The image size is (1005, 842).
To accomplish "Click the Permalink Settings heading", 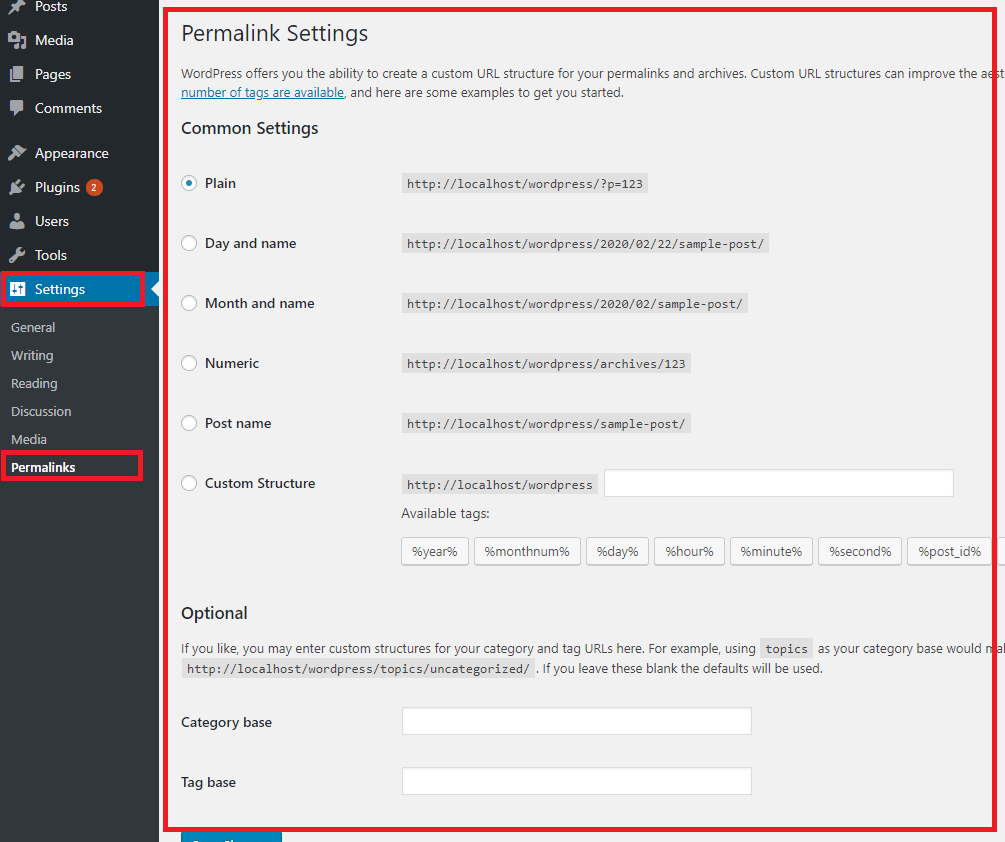I will tap(274, 33).
